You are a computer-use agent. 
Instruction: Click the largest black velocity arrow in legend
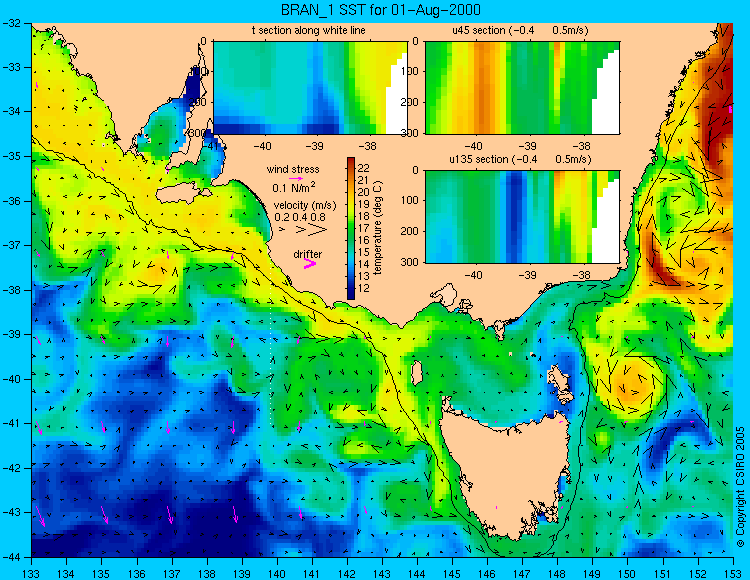(318, 230)
